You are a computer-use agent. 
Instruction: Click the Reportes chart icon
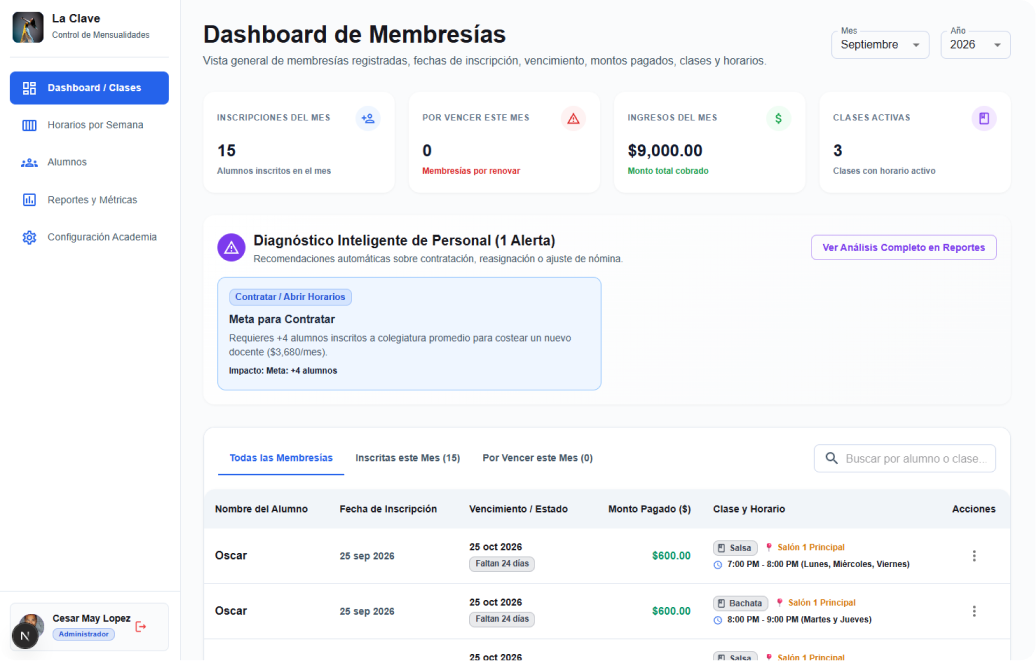click(29, 200)
